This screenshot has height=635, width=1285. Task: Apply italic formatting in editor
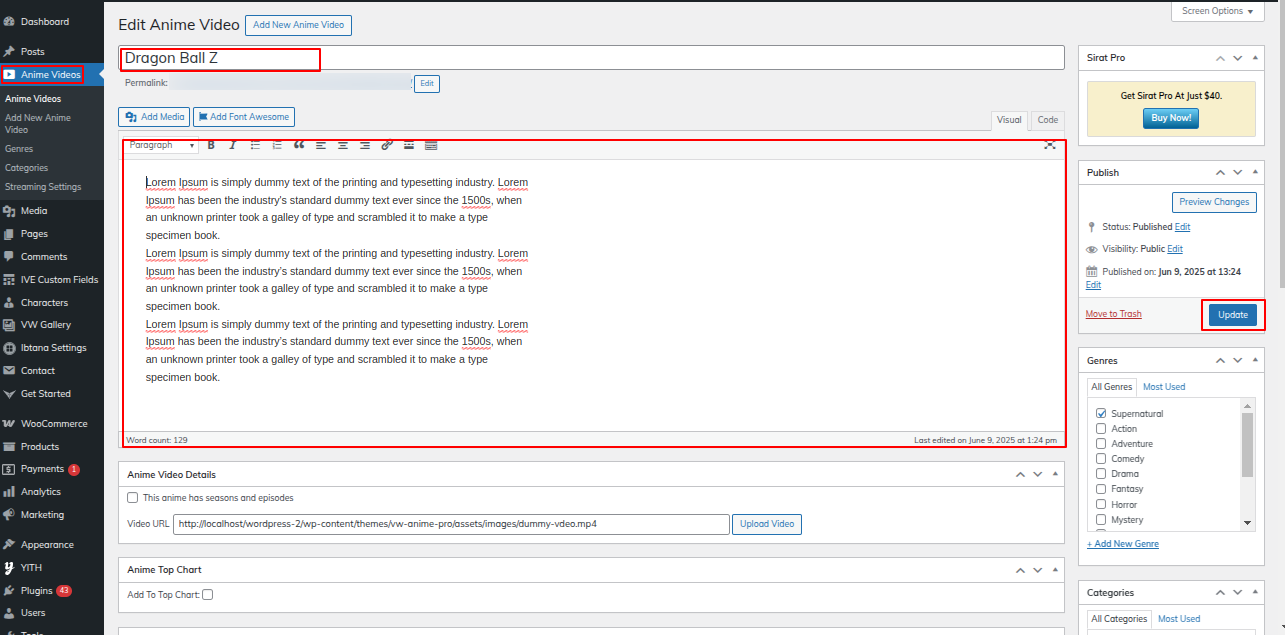coord(233,145)
